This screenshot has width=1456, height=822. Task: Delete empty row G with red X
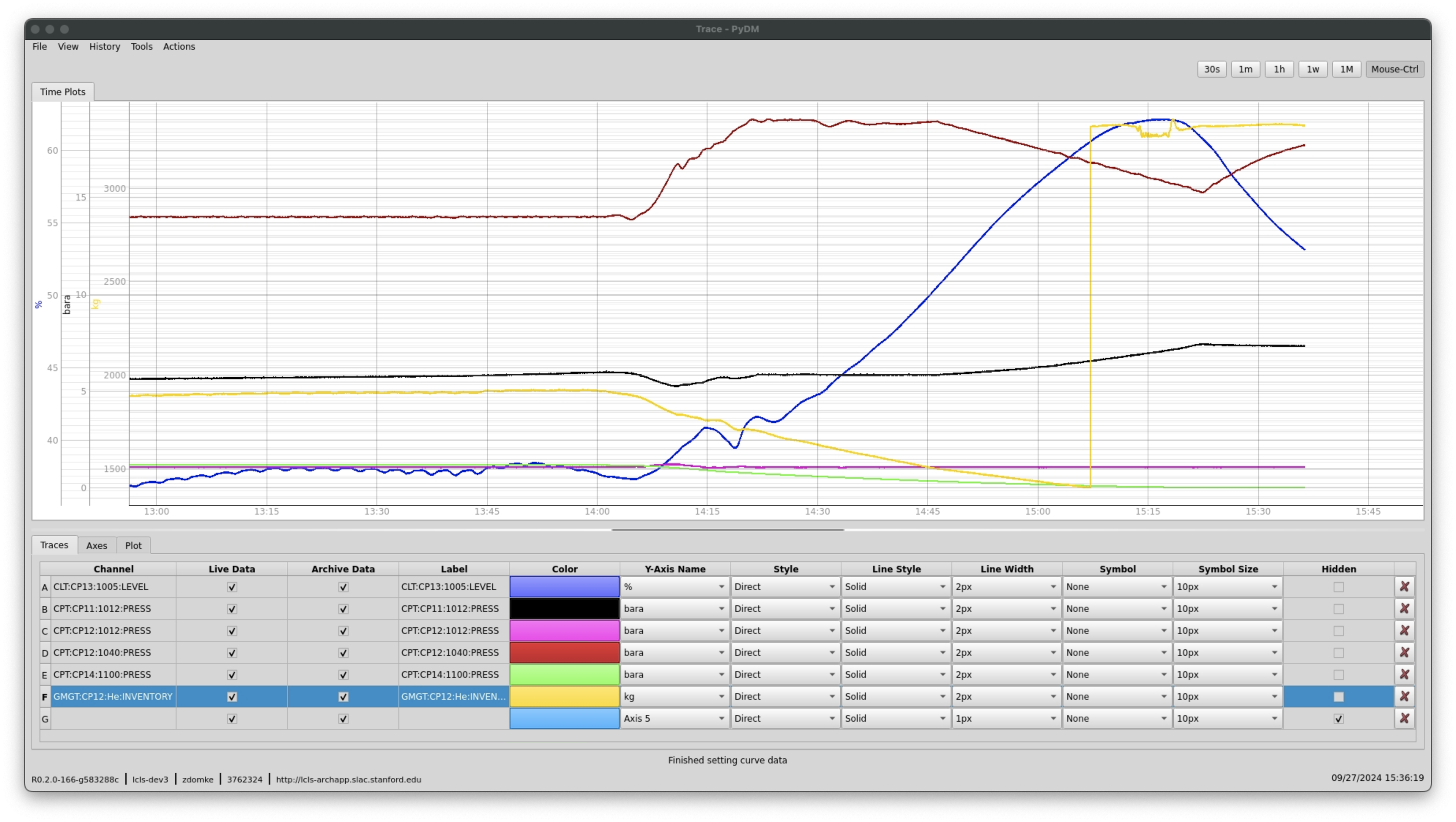1404,719
